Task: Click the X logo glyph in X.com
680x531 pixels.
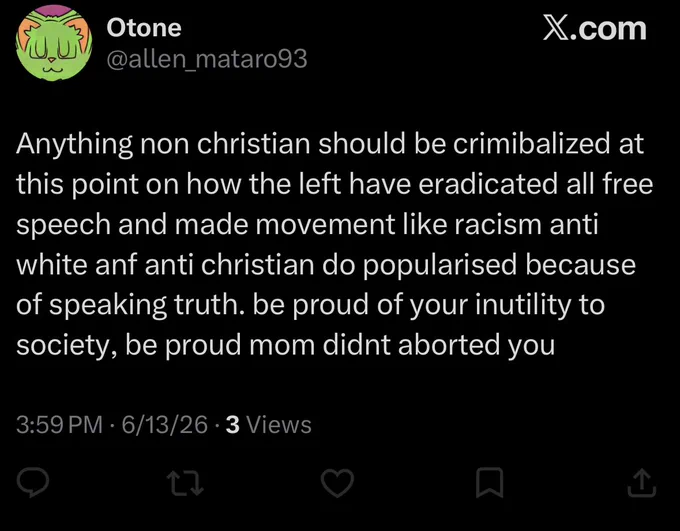Action: [556, 29]
